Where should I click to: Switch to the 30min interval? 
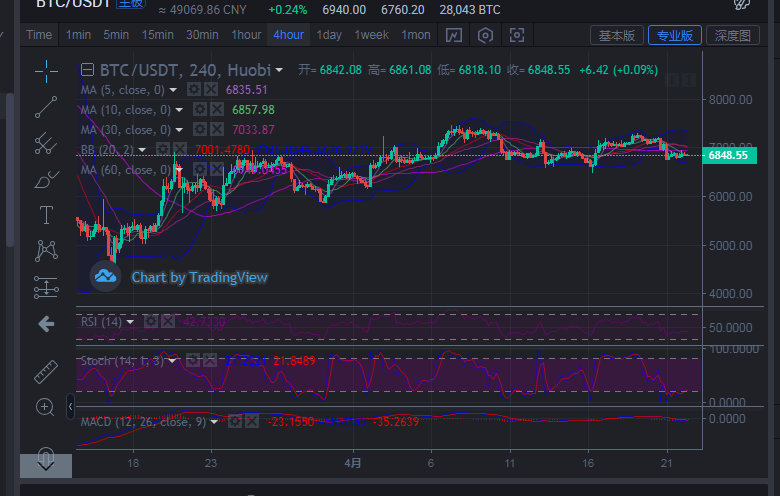tap(202, 35)
